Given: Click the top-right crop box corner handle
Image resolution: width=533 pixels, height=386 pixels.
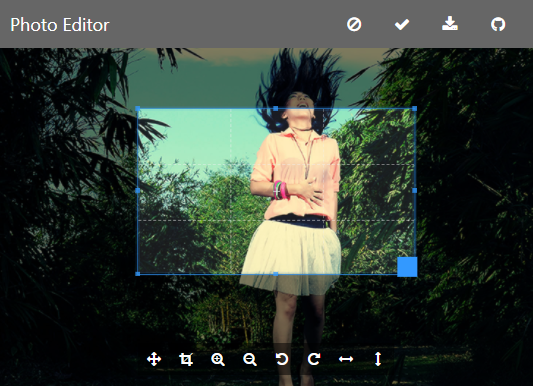Looking at the screenshot, I should coord(414,109).
